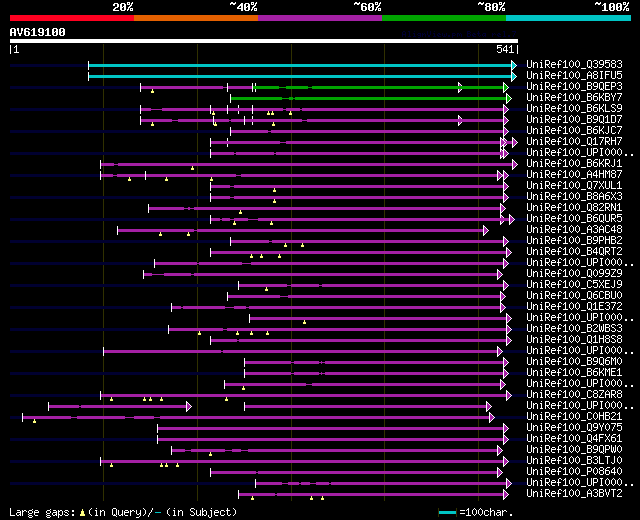Click the cyan alignment bar of Q39583

[x=302, y=65]
